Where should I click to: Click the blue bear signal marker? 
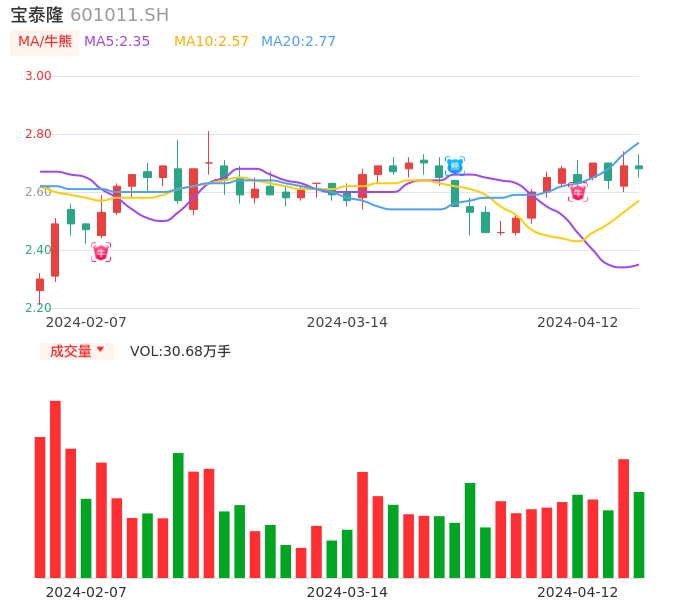click(454, 166)
